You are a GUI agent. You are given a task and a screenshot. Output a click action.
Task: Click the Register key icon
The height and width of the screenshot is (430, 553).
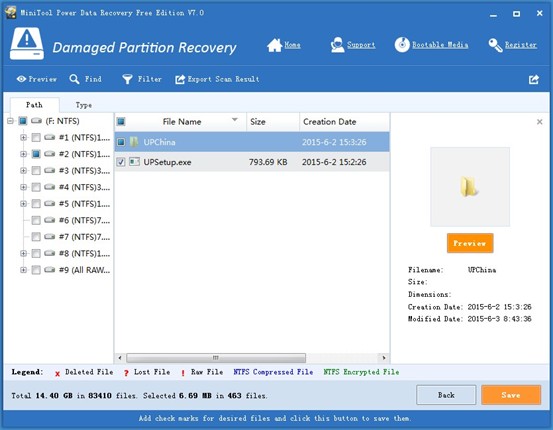point(495,45)
